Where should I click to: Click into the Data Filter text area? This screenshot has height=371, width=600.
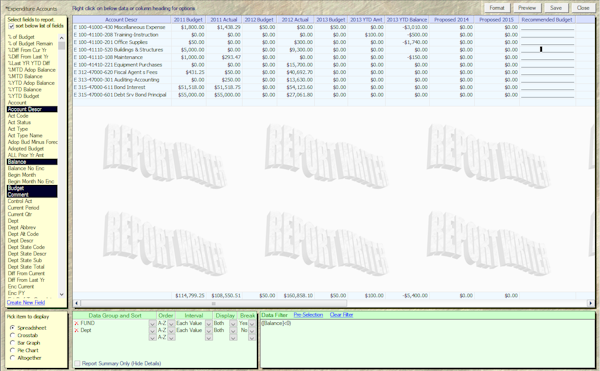(x=427, y=343)
